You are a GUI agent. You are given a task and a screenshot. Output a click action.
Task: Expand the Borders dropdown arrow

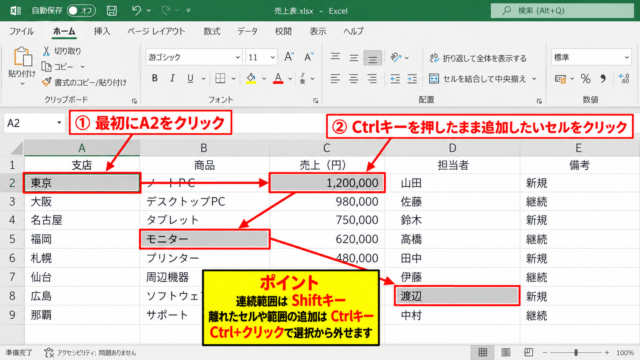233,78
